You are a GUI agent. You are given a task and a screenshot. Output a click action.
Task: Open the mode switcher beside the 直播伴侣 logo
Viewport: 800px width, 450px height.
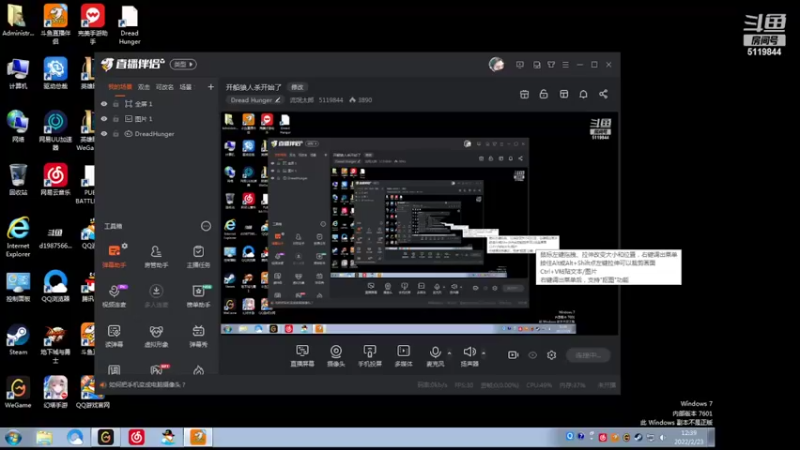(183, 64)
